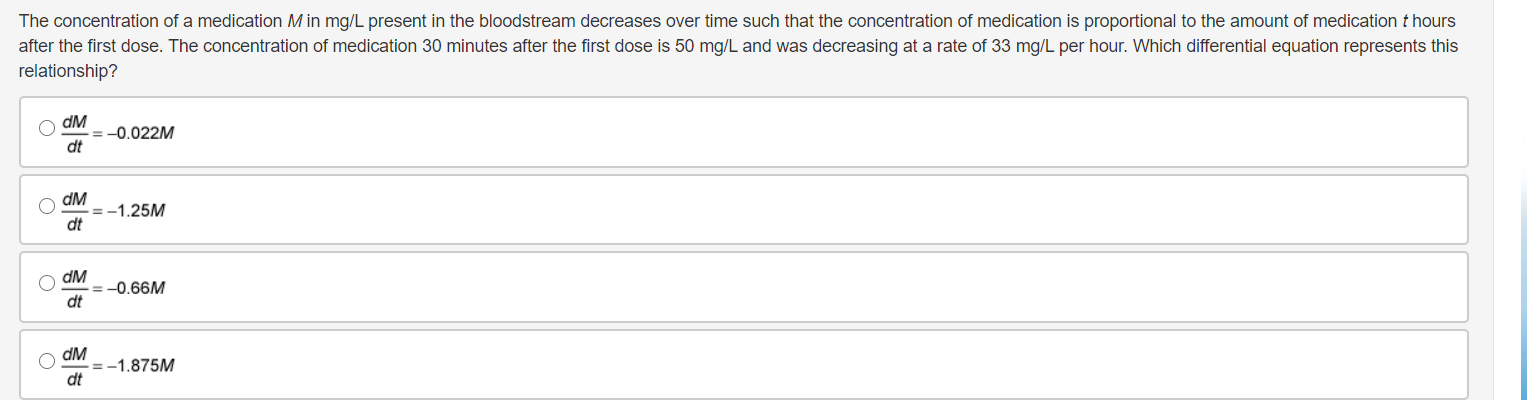This screenshot has width=1527, height=400.
Task: Click the answer card containing −0.66M
Action: click(744, 287)
